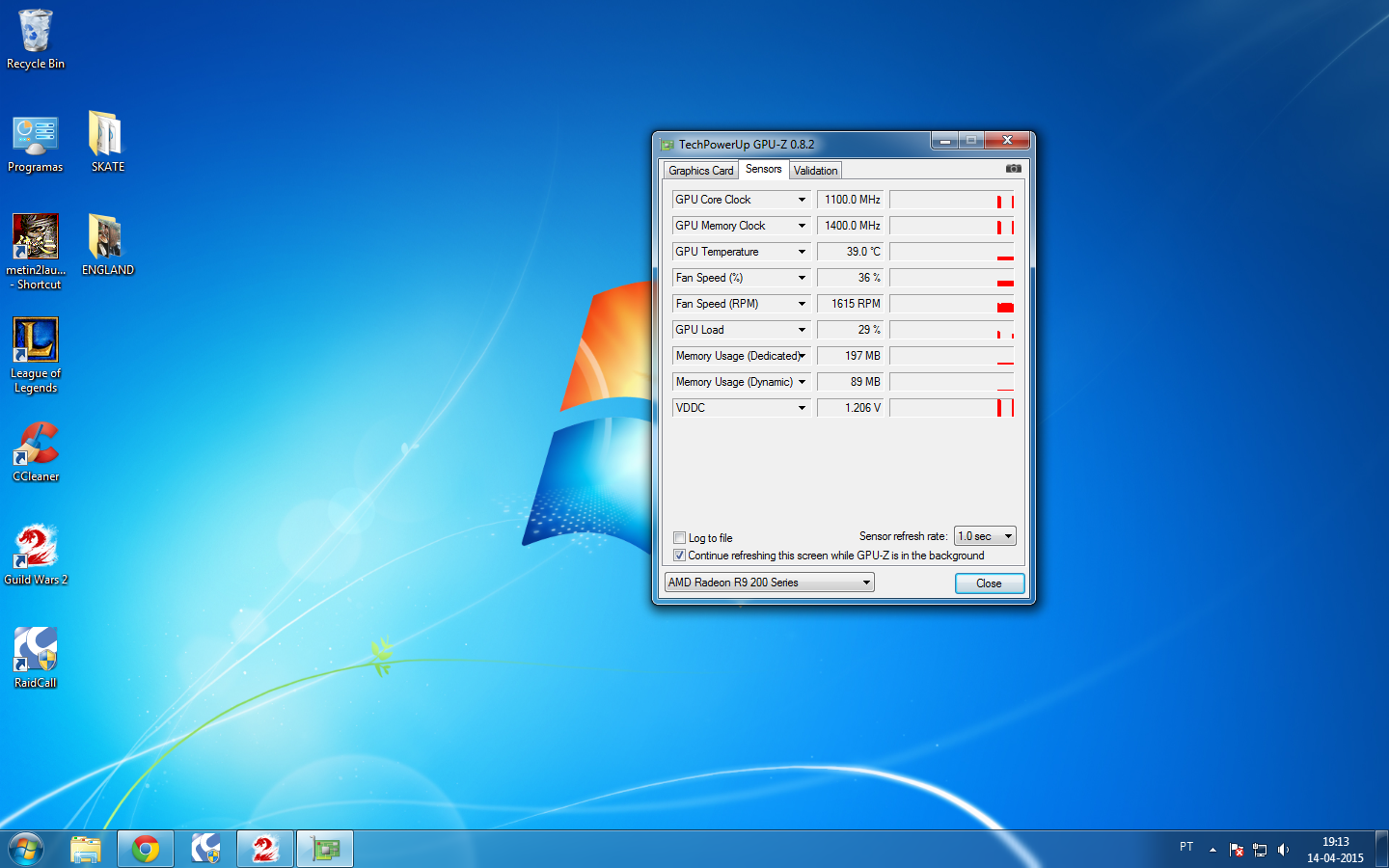Click the RaidCall desktop shortcut
This screenshot has height=868, width=1389.
click(36, 651)
